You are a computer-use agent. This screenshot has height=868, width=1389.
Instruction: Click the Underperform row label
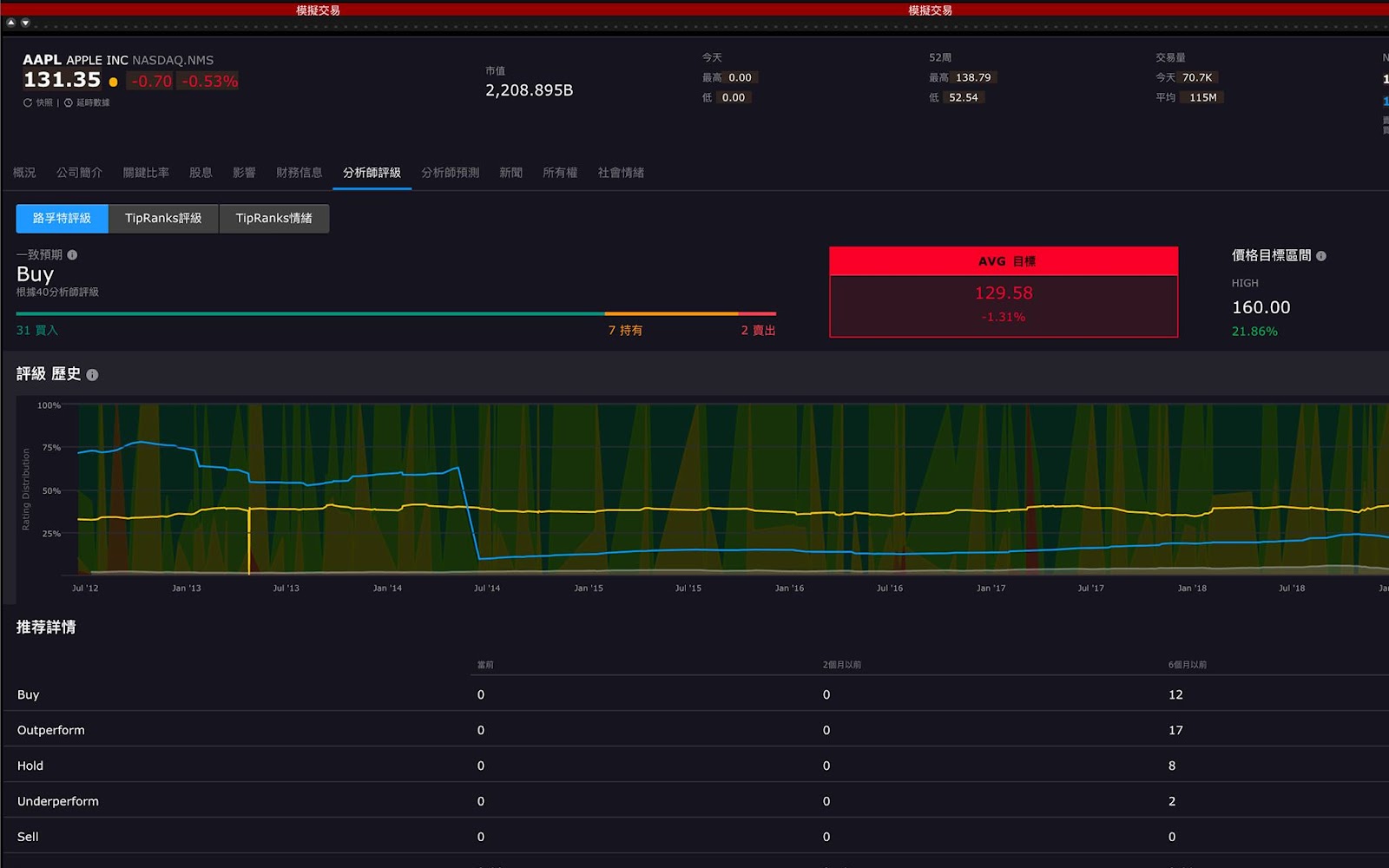point(58,802)
